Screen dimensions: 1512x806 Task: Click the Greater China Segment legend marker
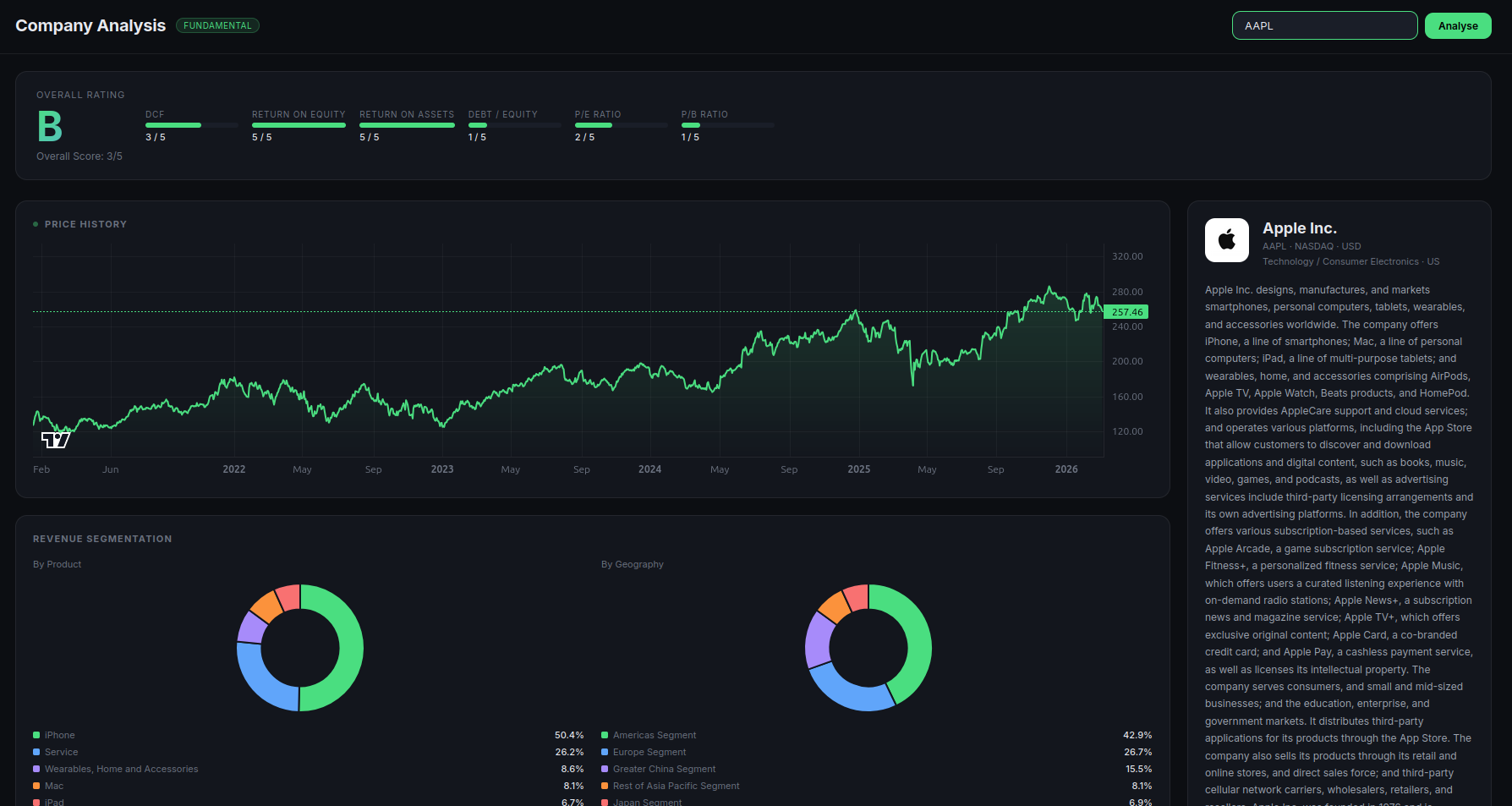[605, 770]
